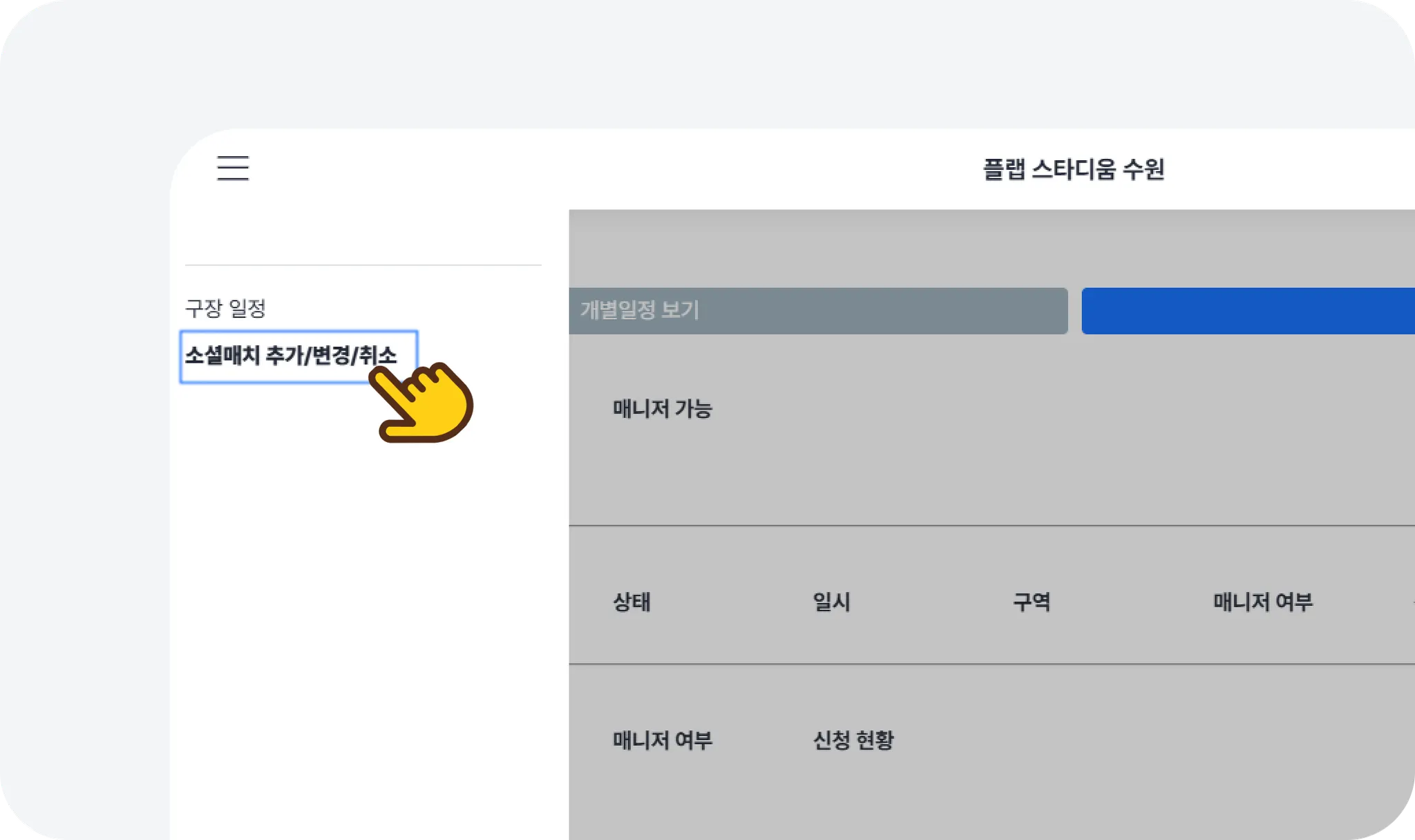The height and width of the screenshot is (840, 1415).
Task: Click the 신청 현황 label
Action: pos(853,741)
